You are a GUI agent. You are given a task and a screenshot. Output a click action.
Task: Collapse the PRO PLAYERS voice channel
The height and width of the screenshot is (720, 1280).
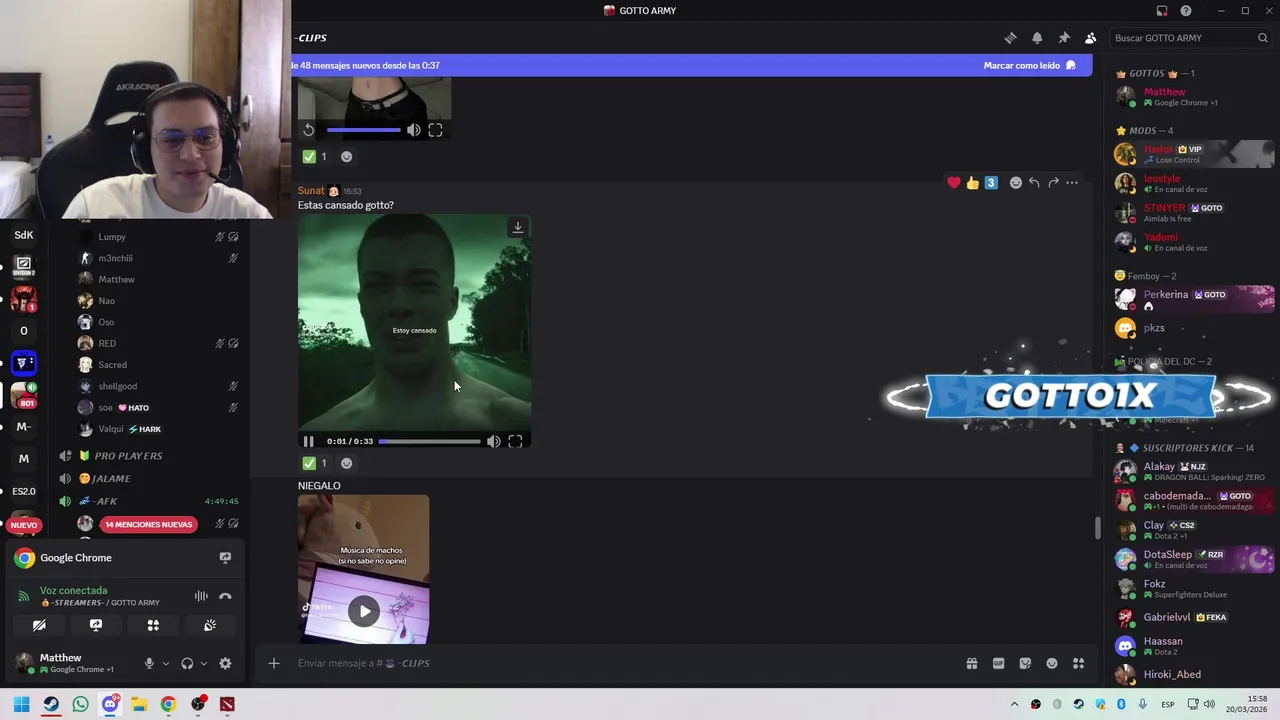pos(128,456)
